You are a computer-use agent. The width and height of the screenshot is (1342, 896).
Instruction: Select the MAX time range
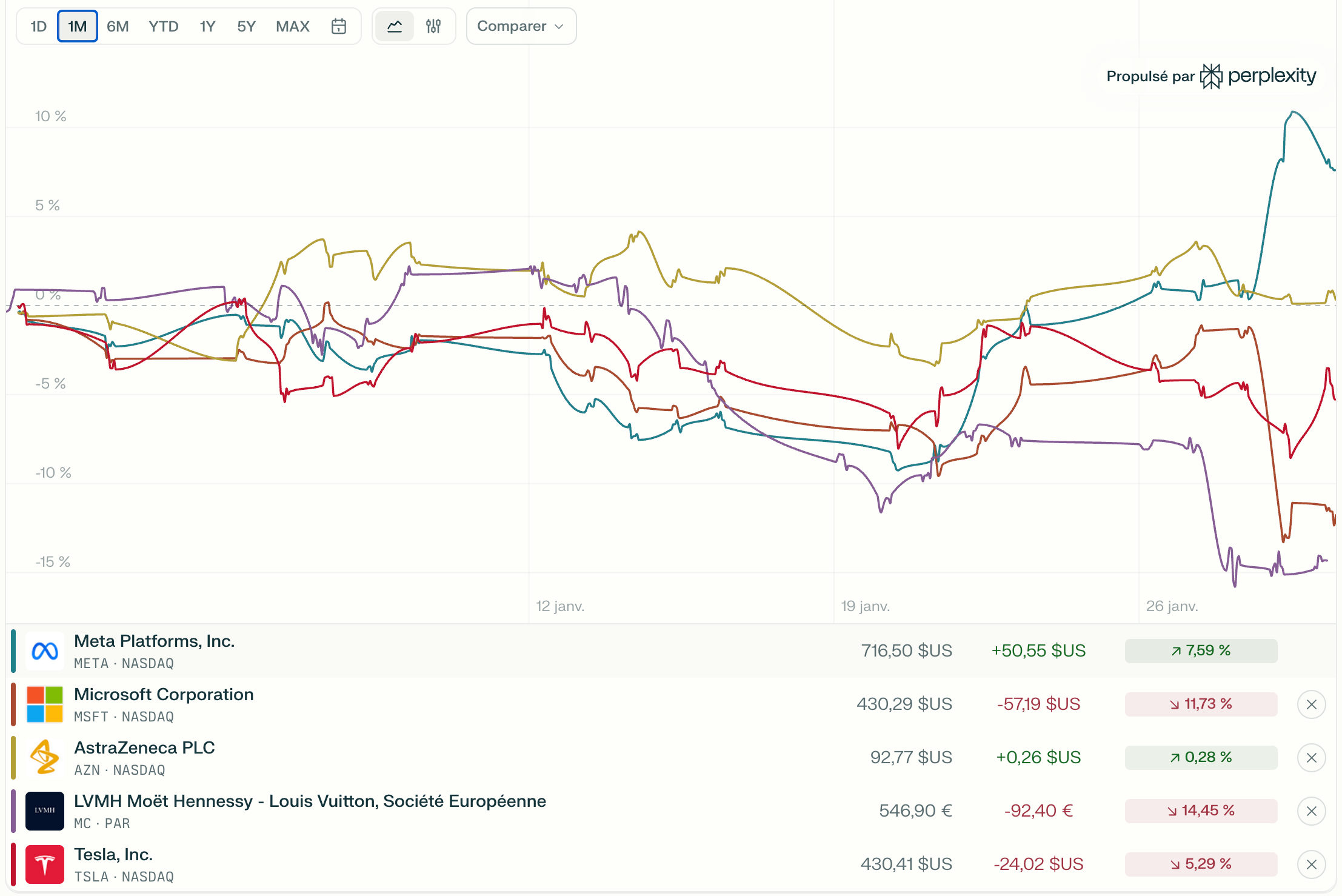(292, 26)
